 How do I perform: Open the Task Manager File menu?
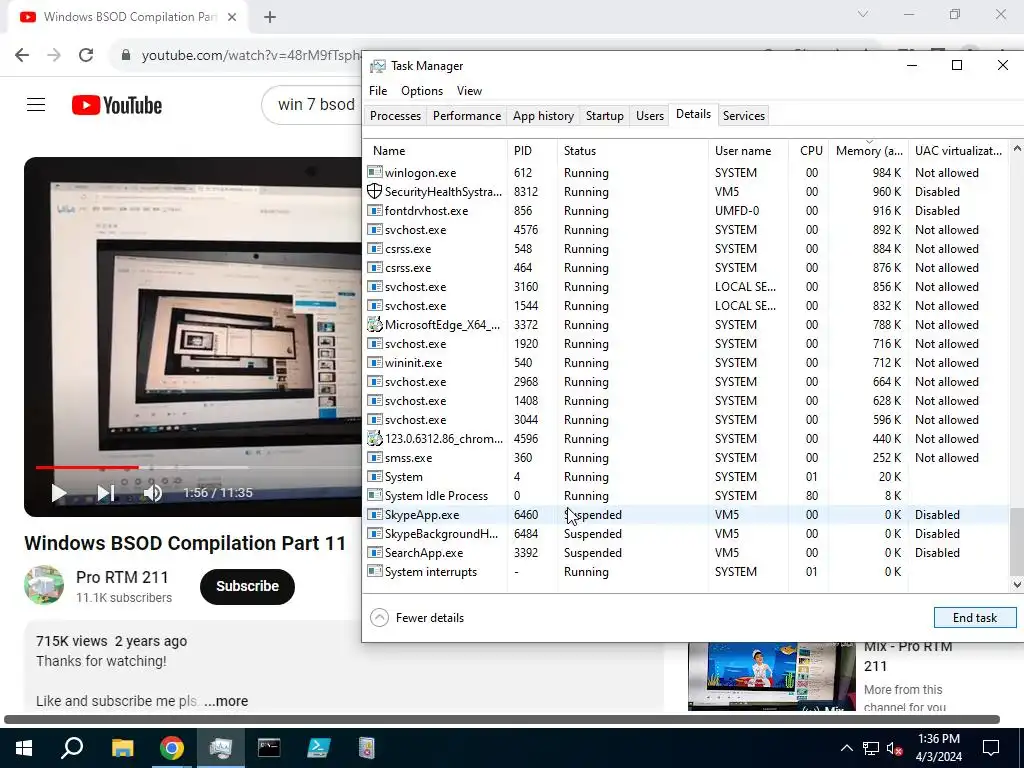377,91
